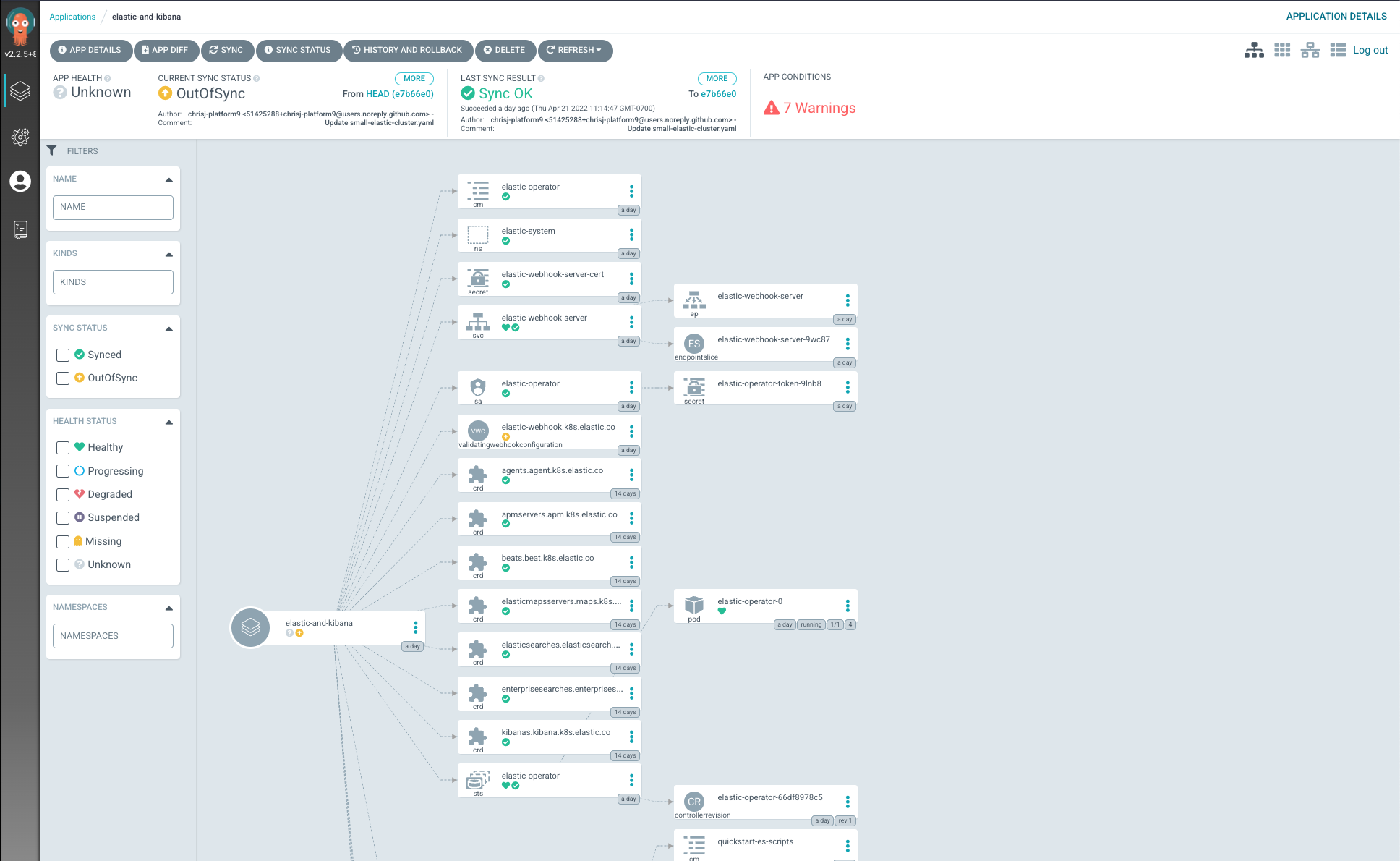
Task: Focus the NAME filter input field
Action: point(113,208)
